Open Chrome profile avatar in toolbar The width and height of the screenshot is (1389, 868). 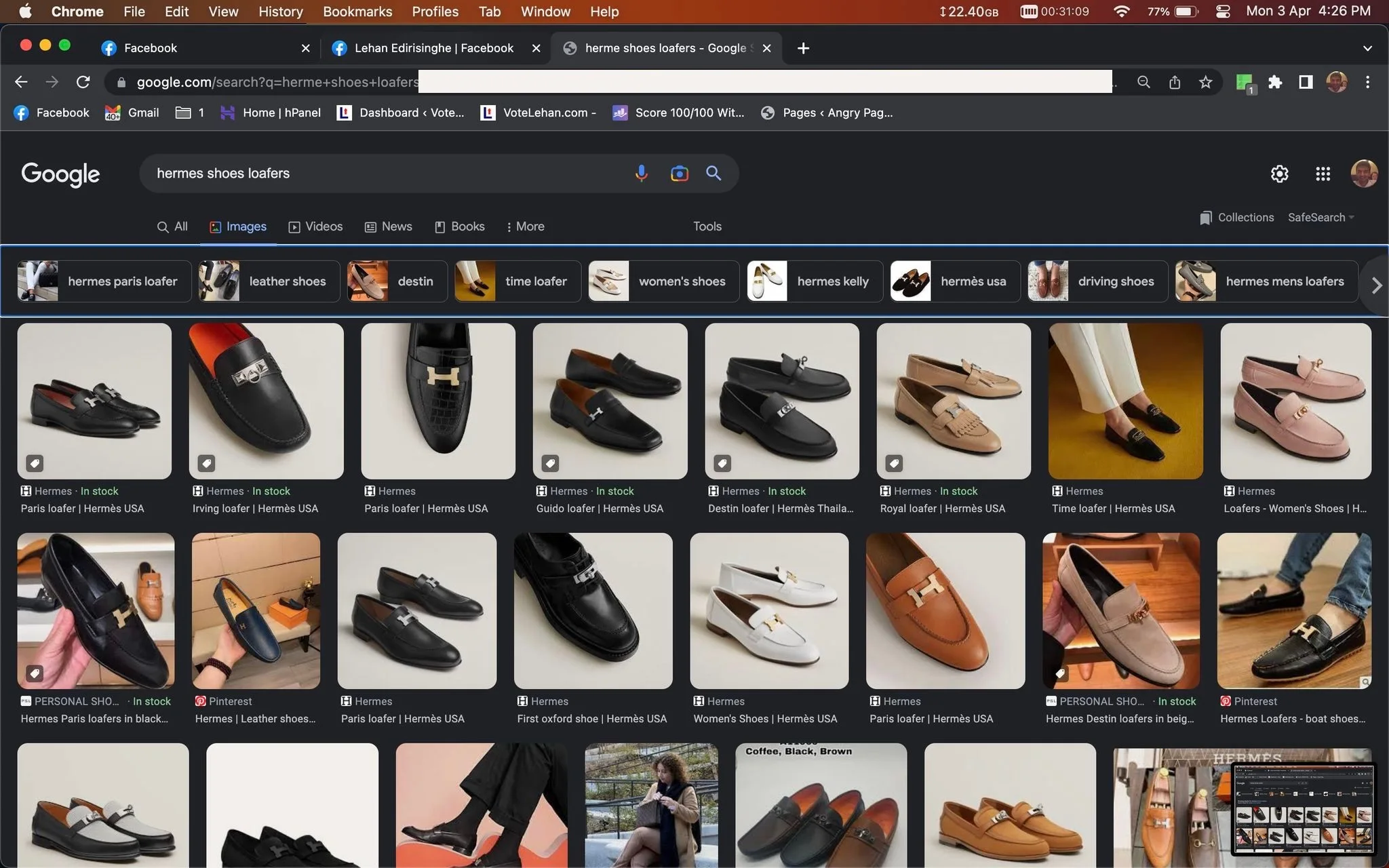[x=1337, y=82]
